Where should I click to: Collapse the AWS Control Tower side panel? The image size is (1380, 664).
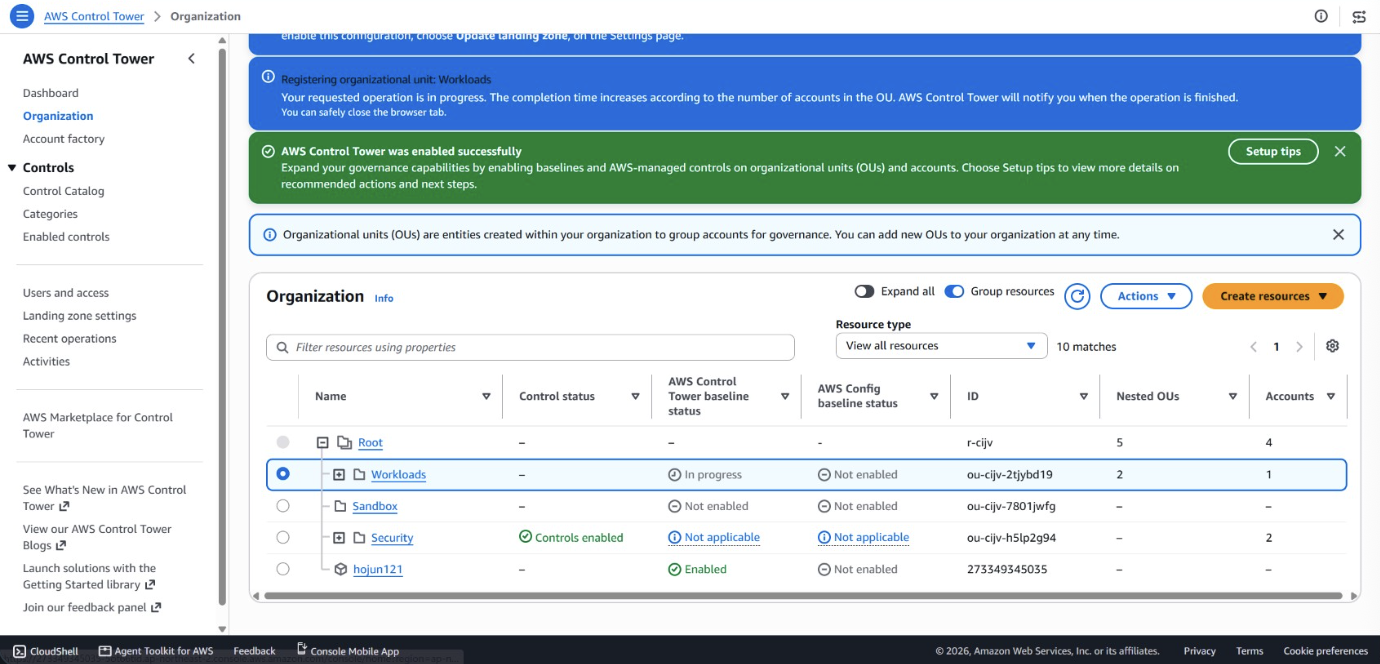191,59
